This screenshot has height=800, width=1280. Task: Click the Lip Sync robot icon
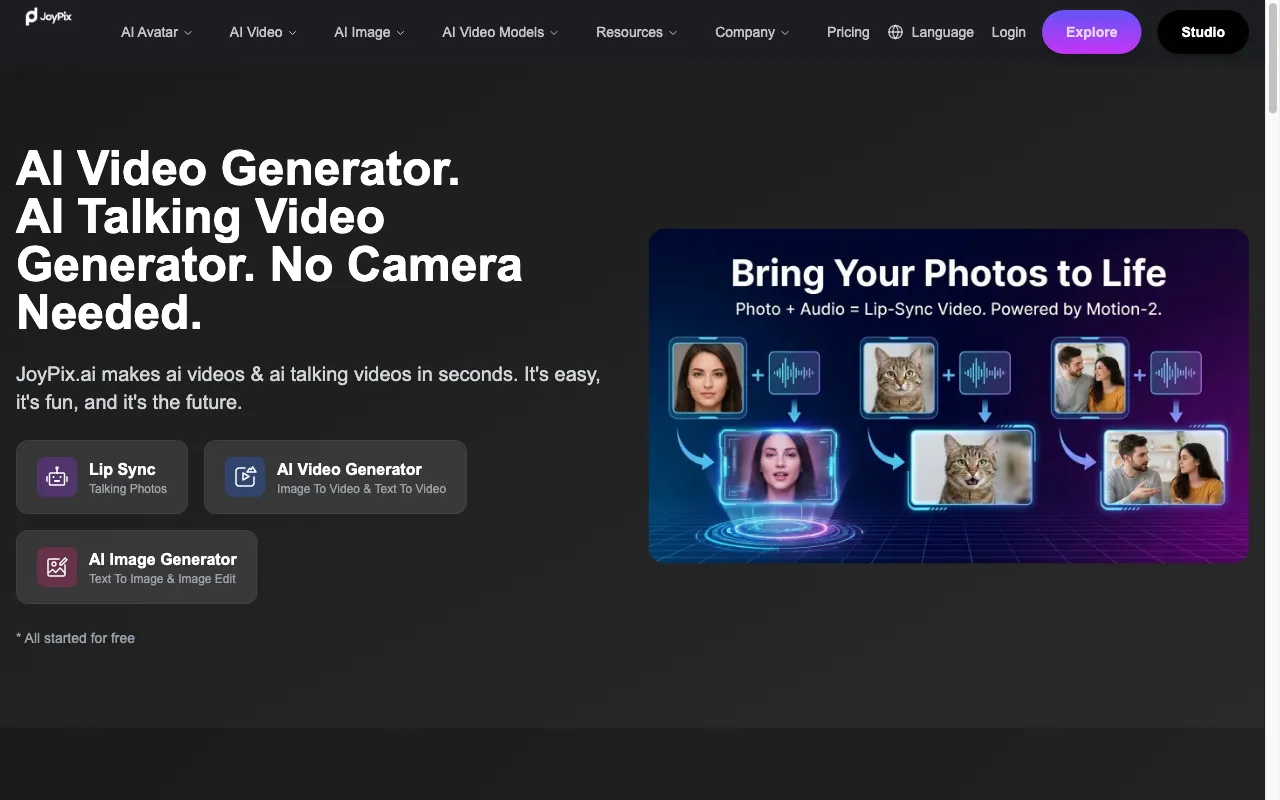[57, 477]
